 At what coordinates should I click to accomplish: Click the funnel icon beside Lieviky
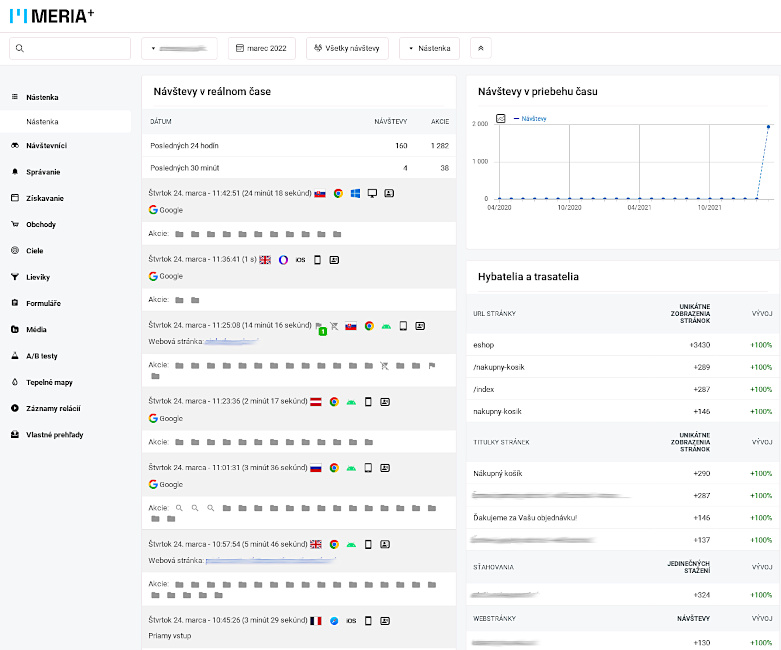pos(15,277)
